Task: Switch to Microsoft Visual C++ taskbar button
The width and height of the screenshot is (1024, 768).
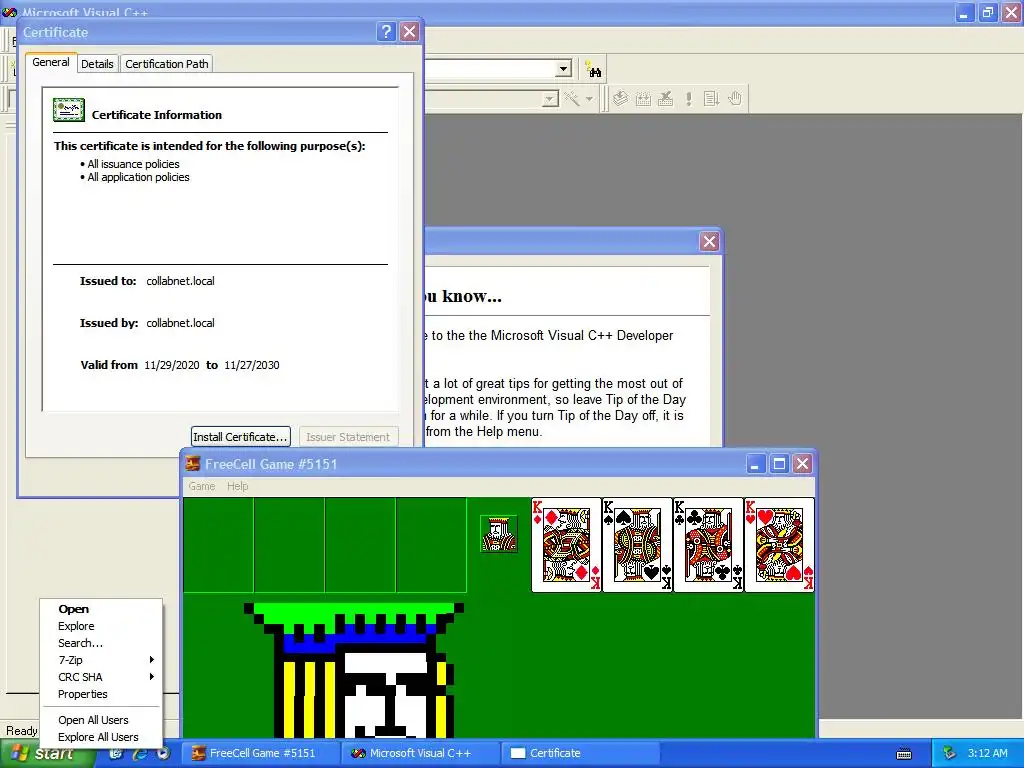Action: pyautogui.click(x=420, y=753)
